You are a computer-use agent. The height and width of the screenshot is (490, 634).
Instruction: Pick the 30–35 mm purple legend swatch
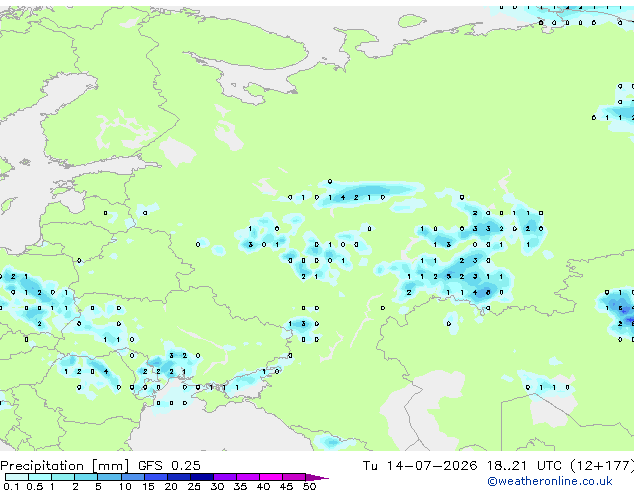(224, 477)
